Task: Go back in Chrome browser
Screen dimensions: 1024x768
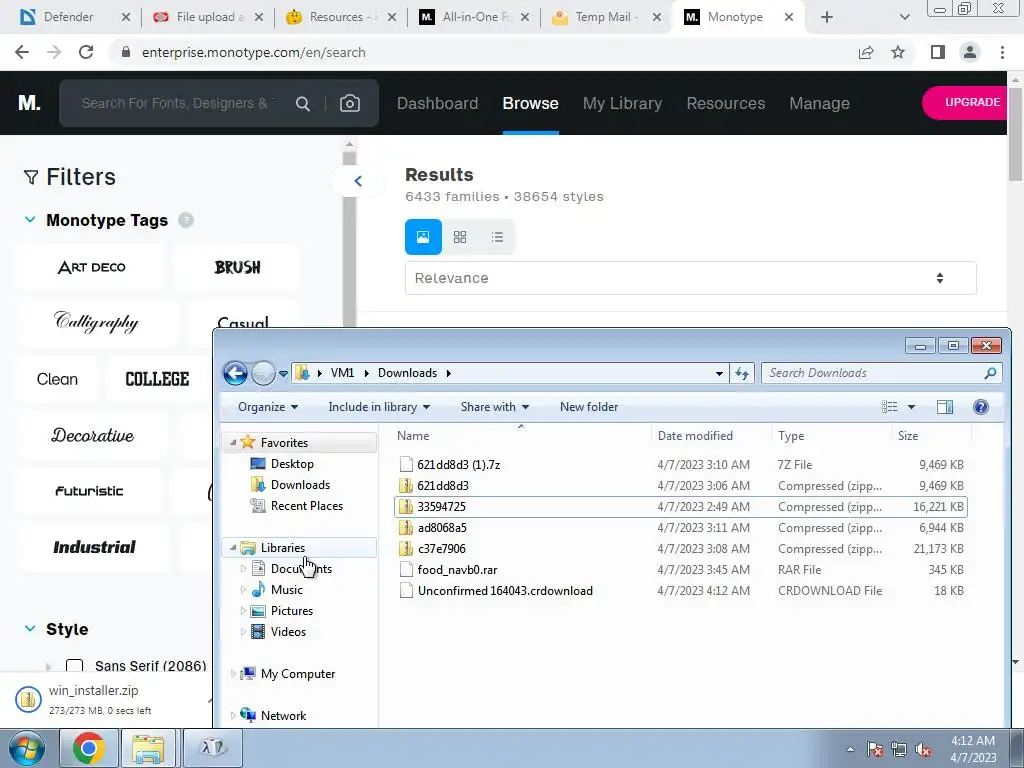Action: [22, 52]
